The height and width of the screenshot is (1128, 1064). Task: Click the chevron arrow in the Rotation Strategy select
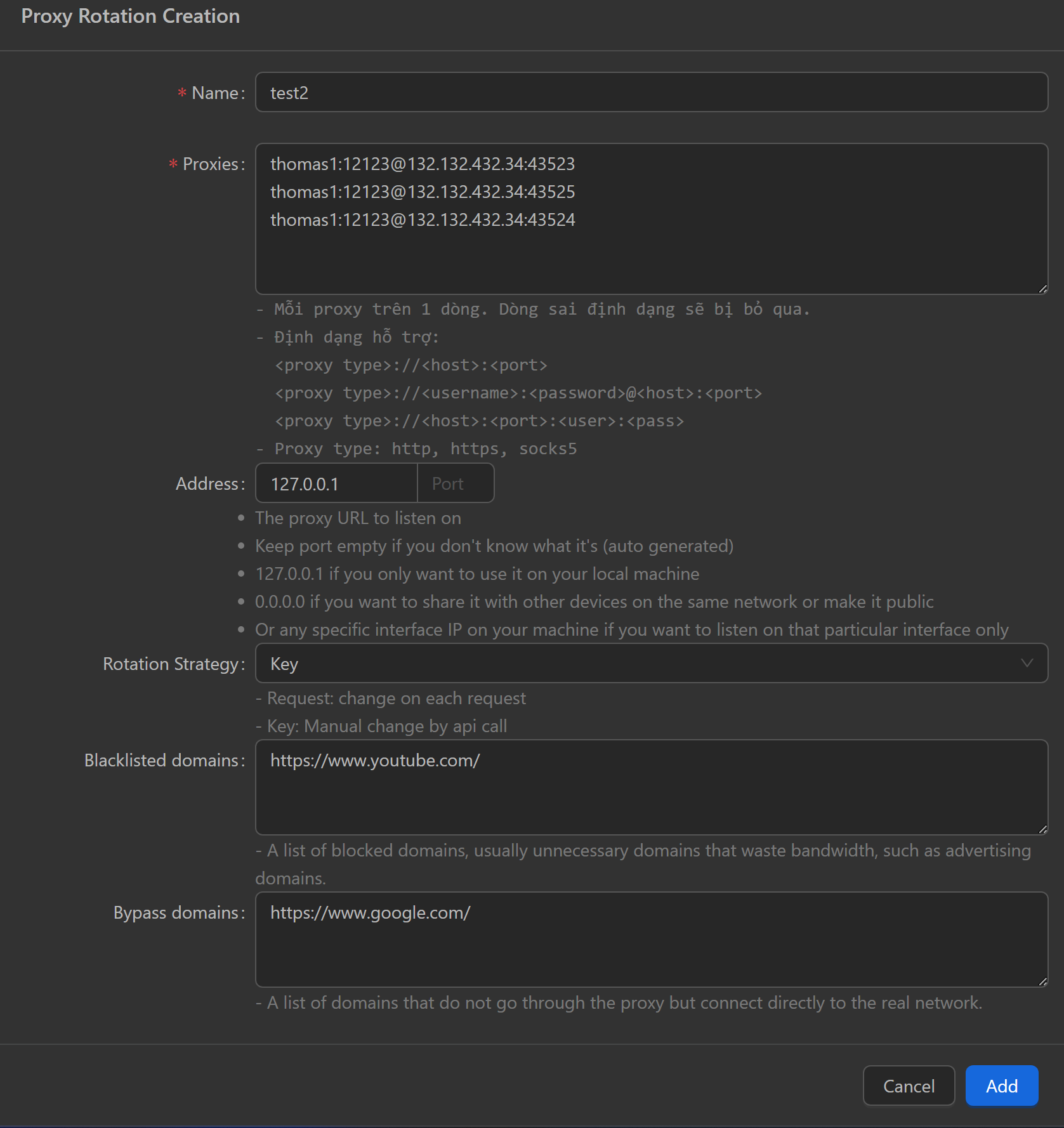1027,664
